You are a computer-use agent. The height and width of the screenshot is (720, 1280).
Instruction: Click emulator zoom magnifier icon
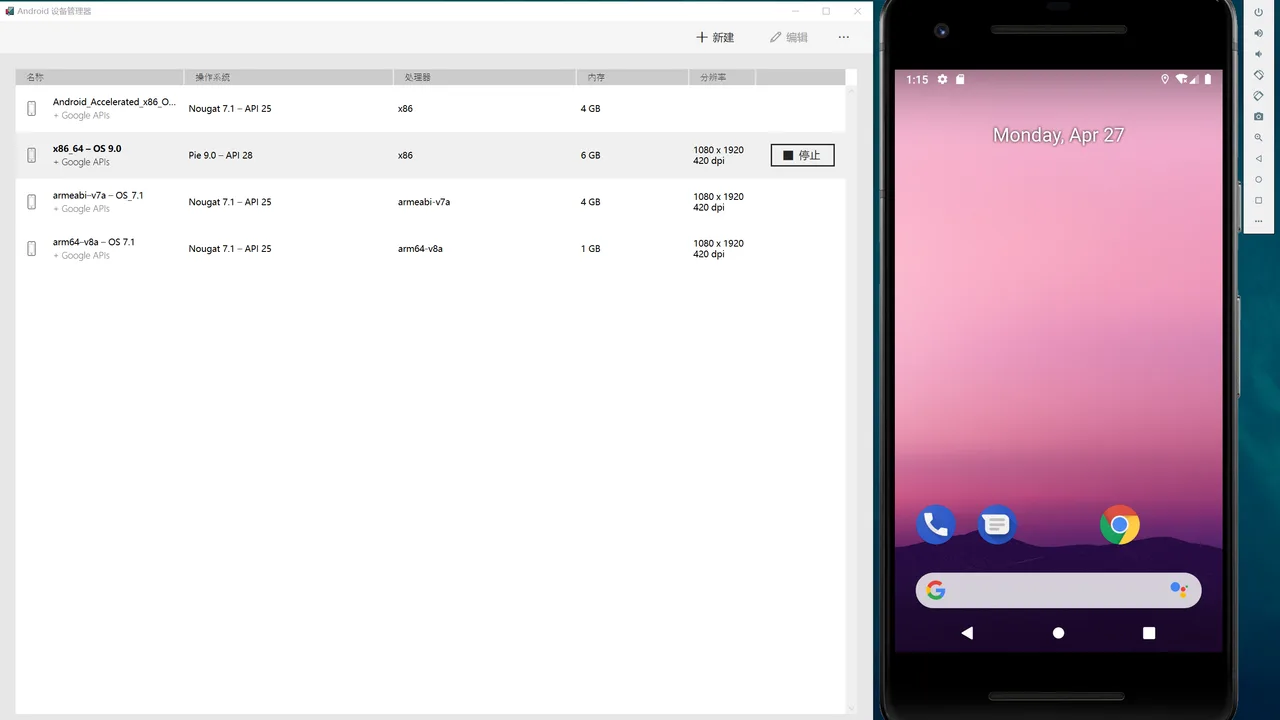tap(1258, 138)
